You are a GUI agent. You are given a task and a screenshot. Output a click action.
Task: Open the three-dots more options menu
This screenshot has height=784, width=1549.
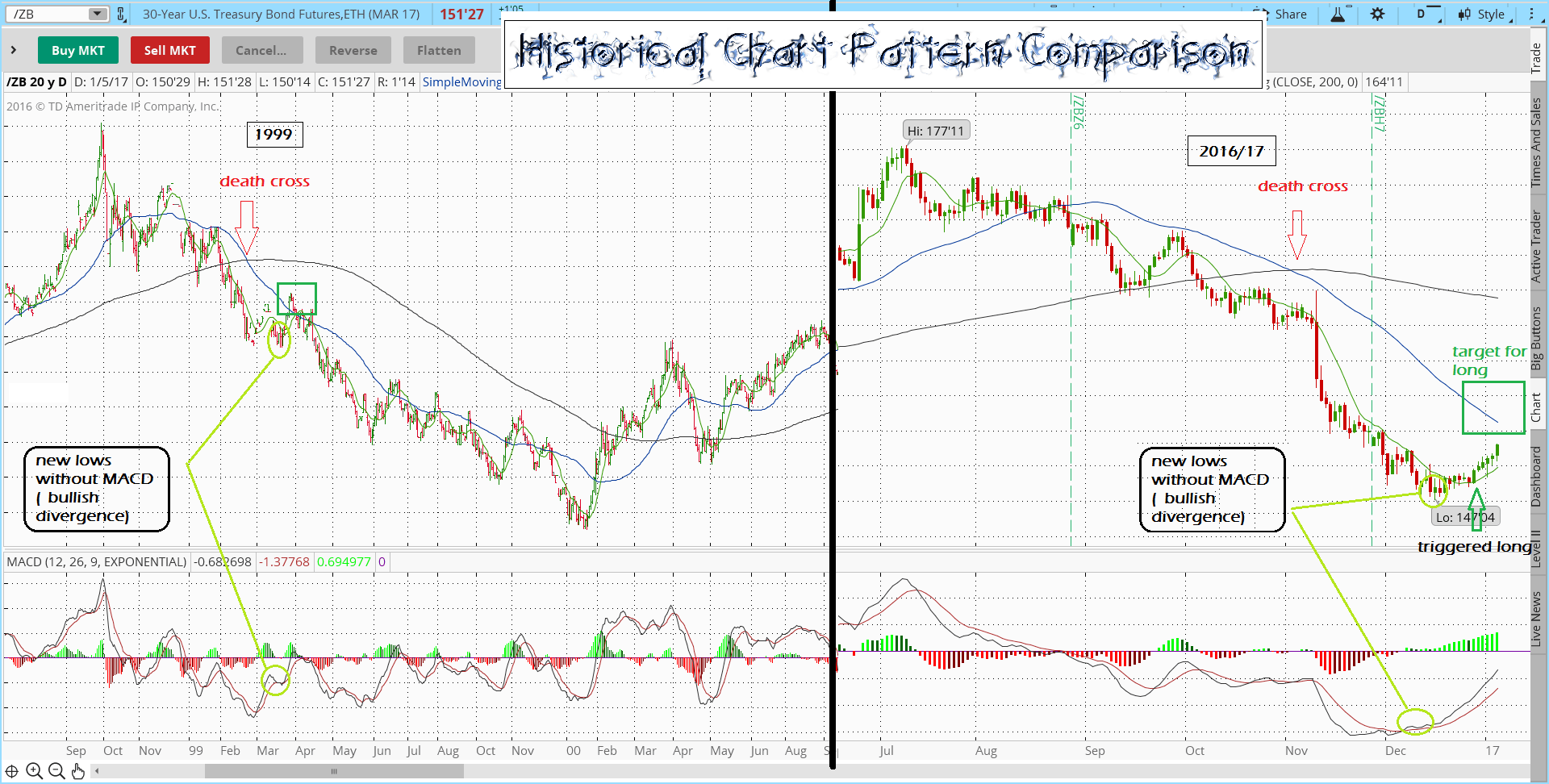(x=1531, y=15)
